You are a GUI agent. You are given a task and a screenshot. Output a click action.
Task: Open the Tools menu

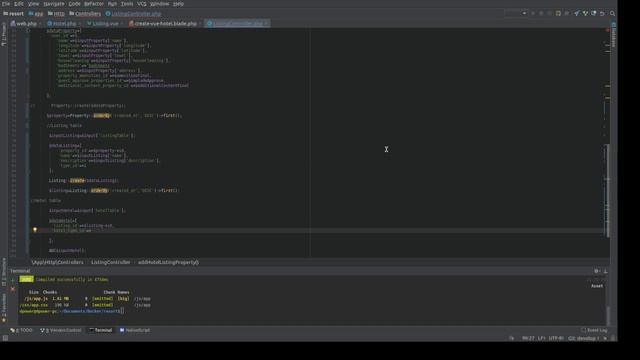[127, 4]
